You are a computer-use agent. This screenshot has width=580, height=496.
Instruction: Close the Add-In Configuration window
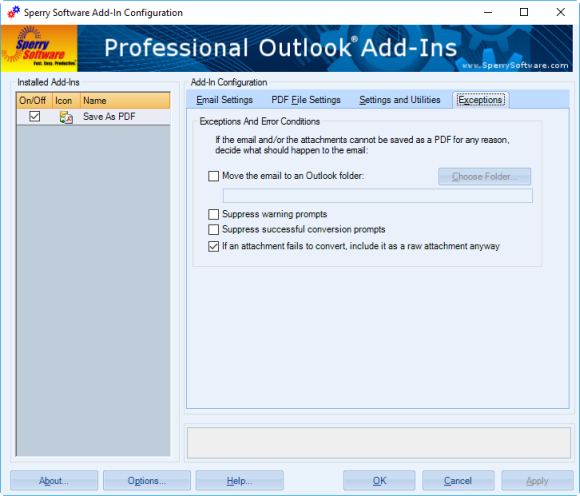click(560, 12)
